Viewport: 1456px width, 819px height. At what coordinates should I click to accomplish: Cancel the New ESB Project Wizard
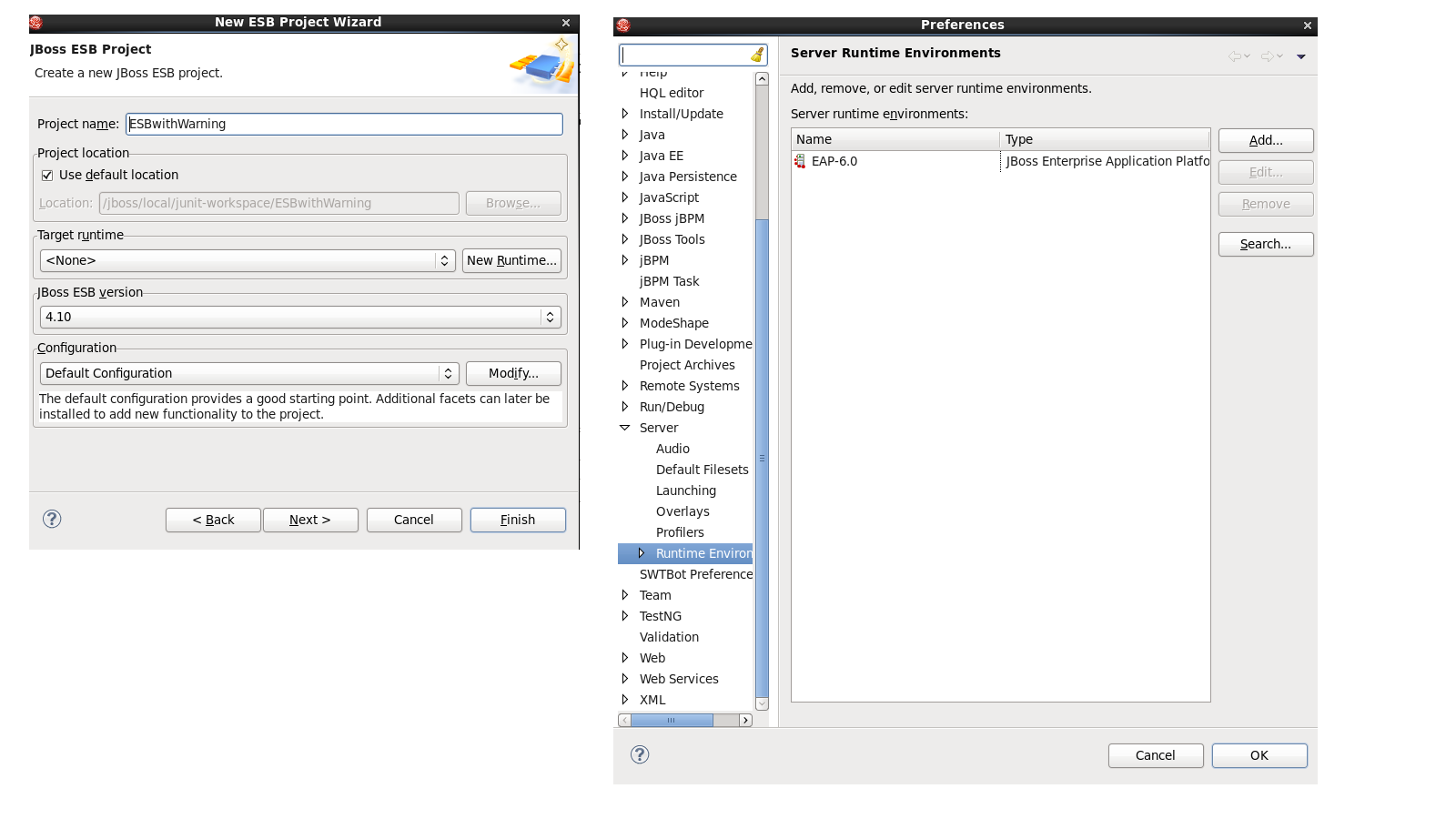(x=414, y=520)
